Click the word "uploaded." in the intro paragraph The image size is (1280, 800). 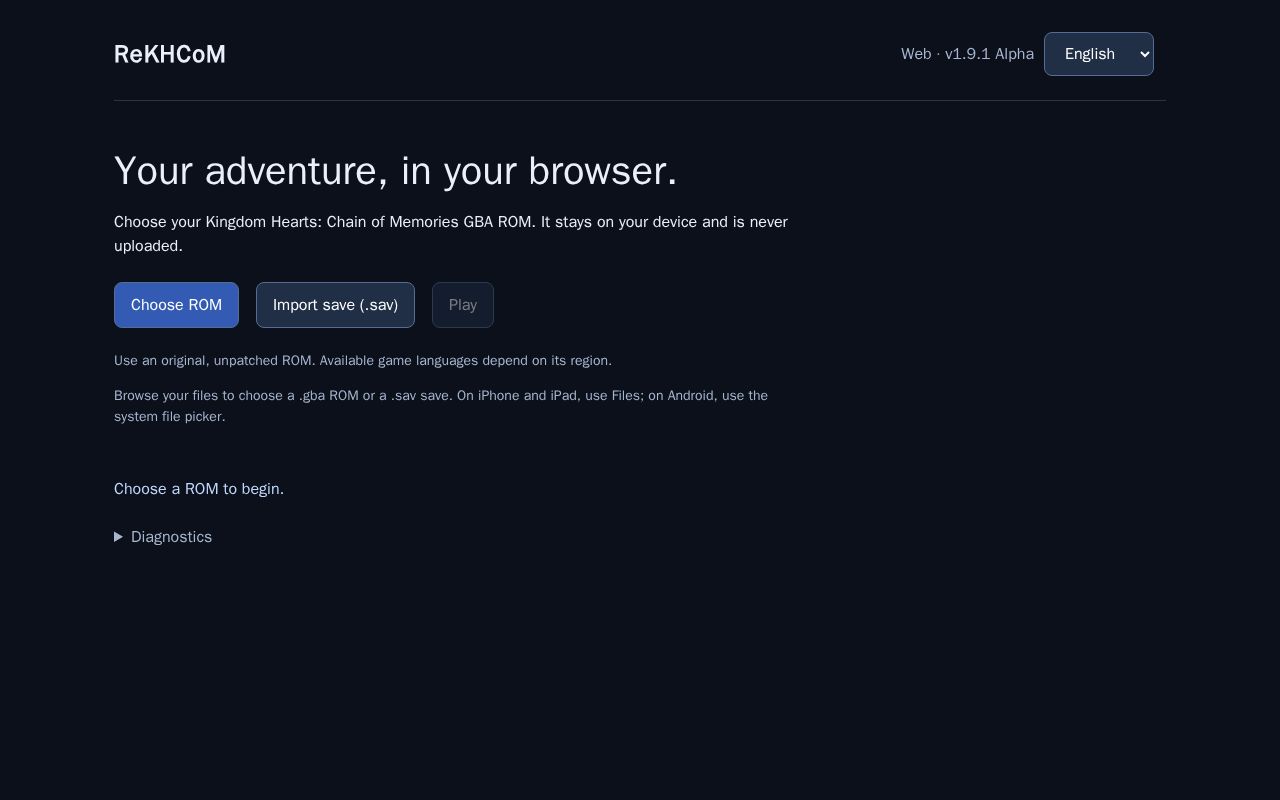[x=148, y=246]
